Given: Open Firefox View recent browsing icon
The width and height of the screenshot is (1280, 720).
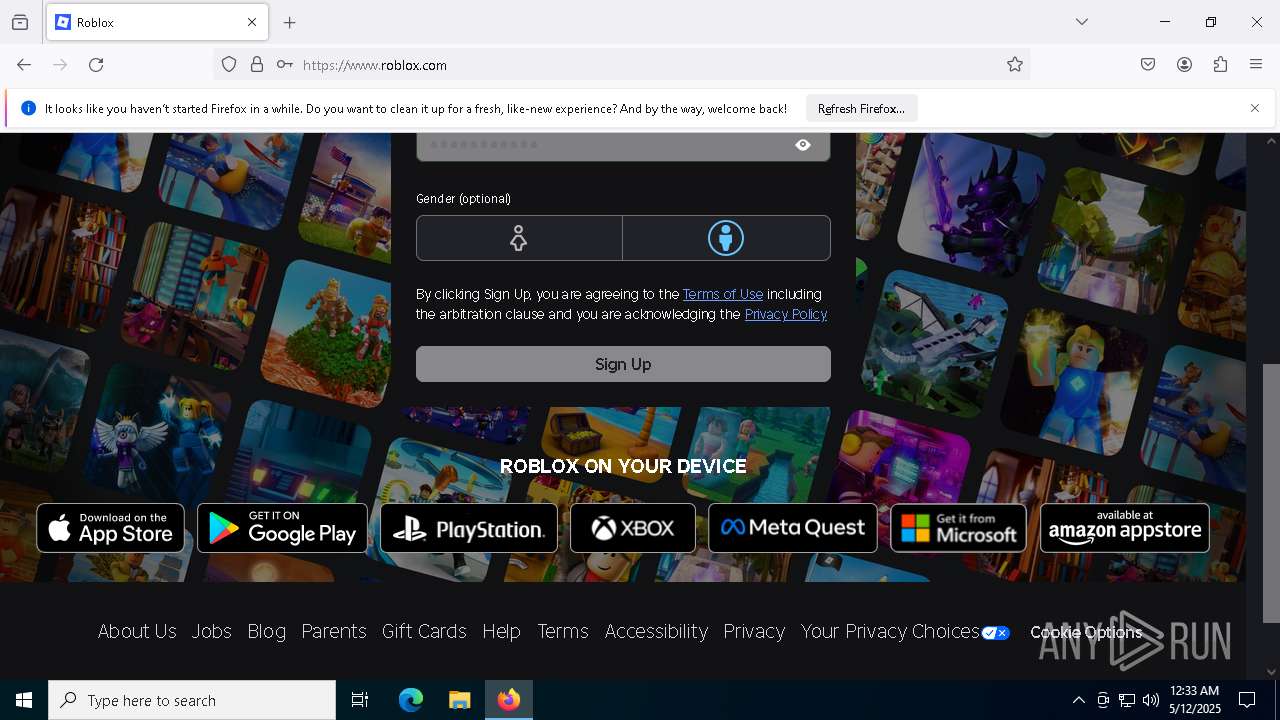Looking at the screenshot, I should point(20,22).
